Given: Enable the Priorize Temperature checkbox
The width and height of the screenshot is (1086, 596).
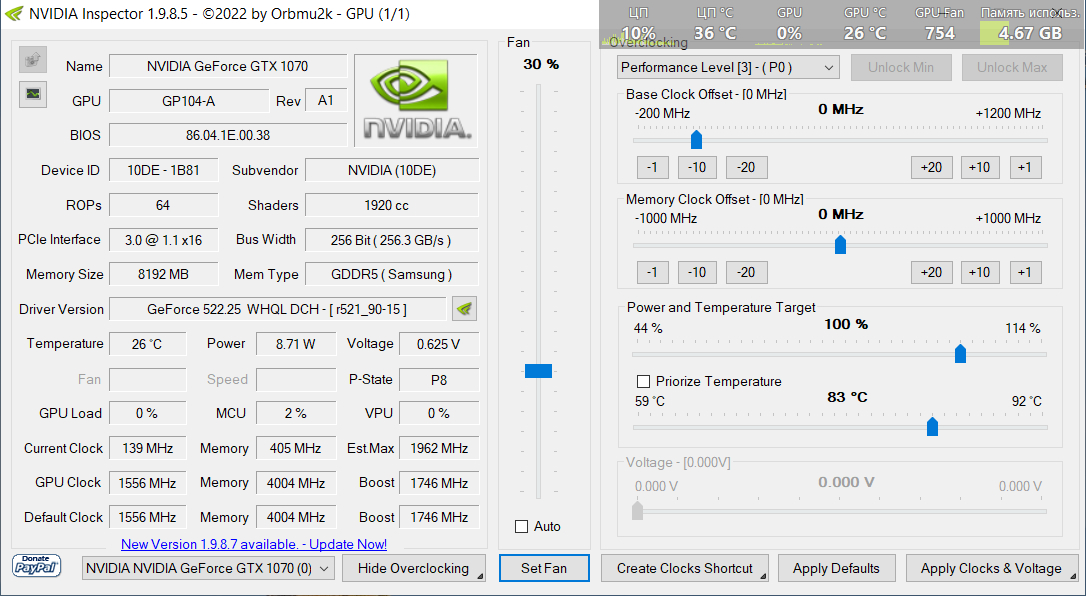Looking at the screenshot, I should pyautogui.click(x=643, y=381).
